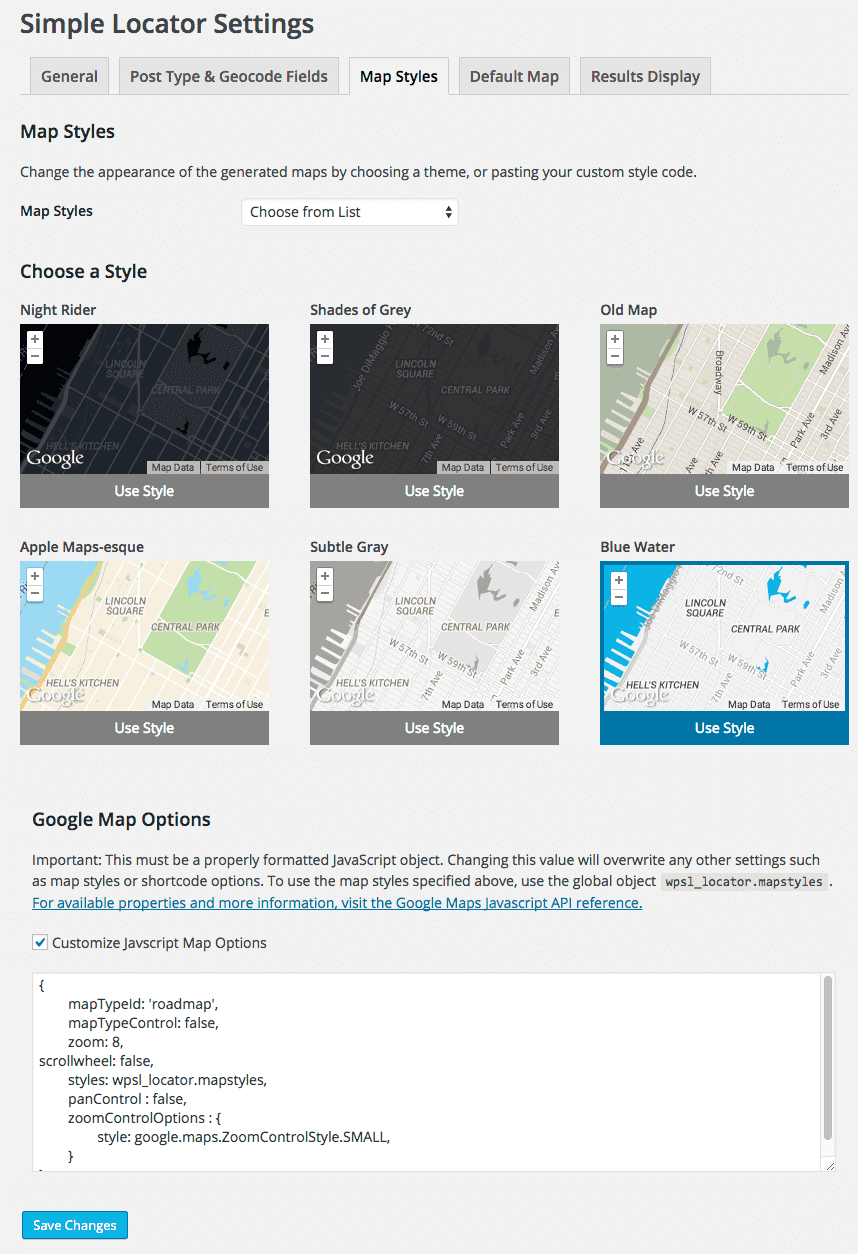
Task: Open the Map Styles dropdown list
Action: (349, 212)
